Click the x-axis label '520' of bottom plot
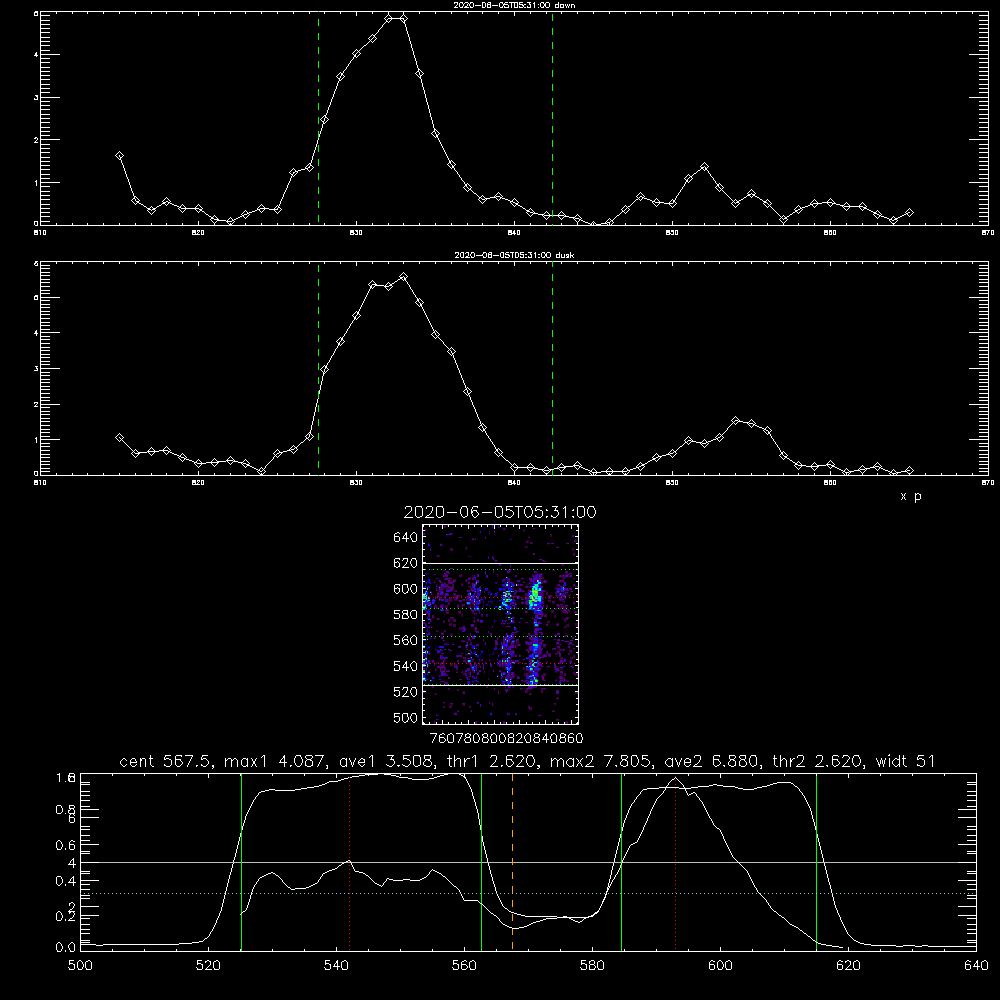Screen dimensions: 1000x1000 208,966
